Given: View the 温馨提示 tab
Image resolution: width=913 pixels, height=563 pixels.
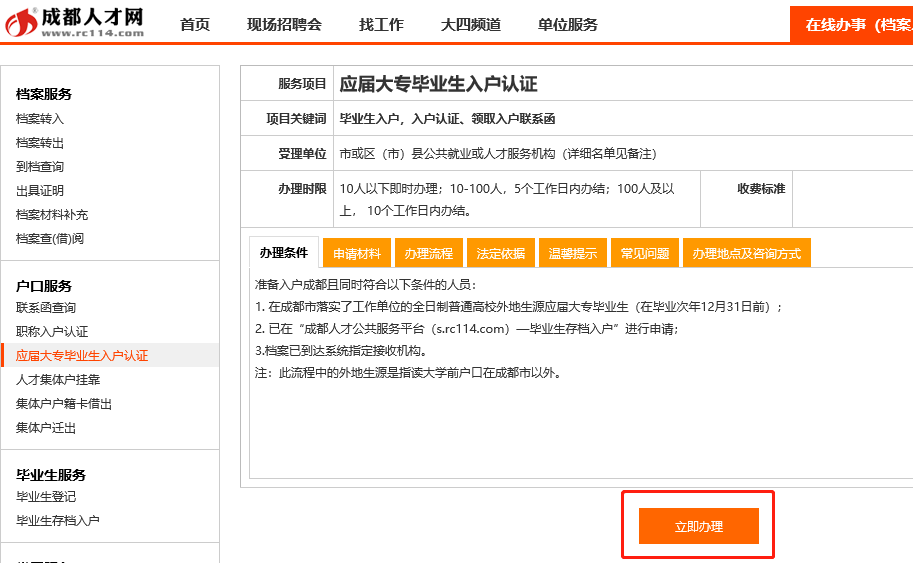Looking at the screenshot, I should [573, 254].
